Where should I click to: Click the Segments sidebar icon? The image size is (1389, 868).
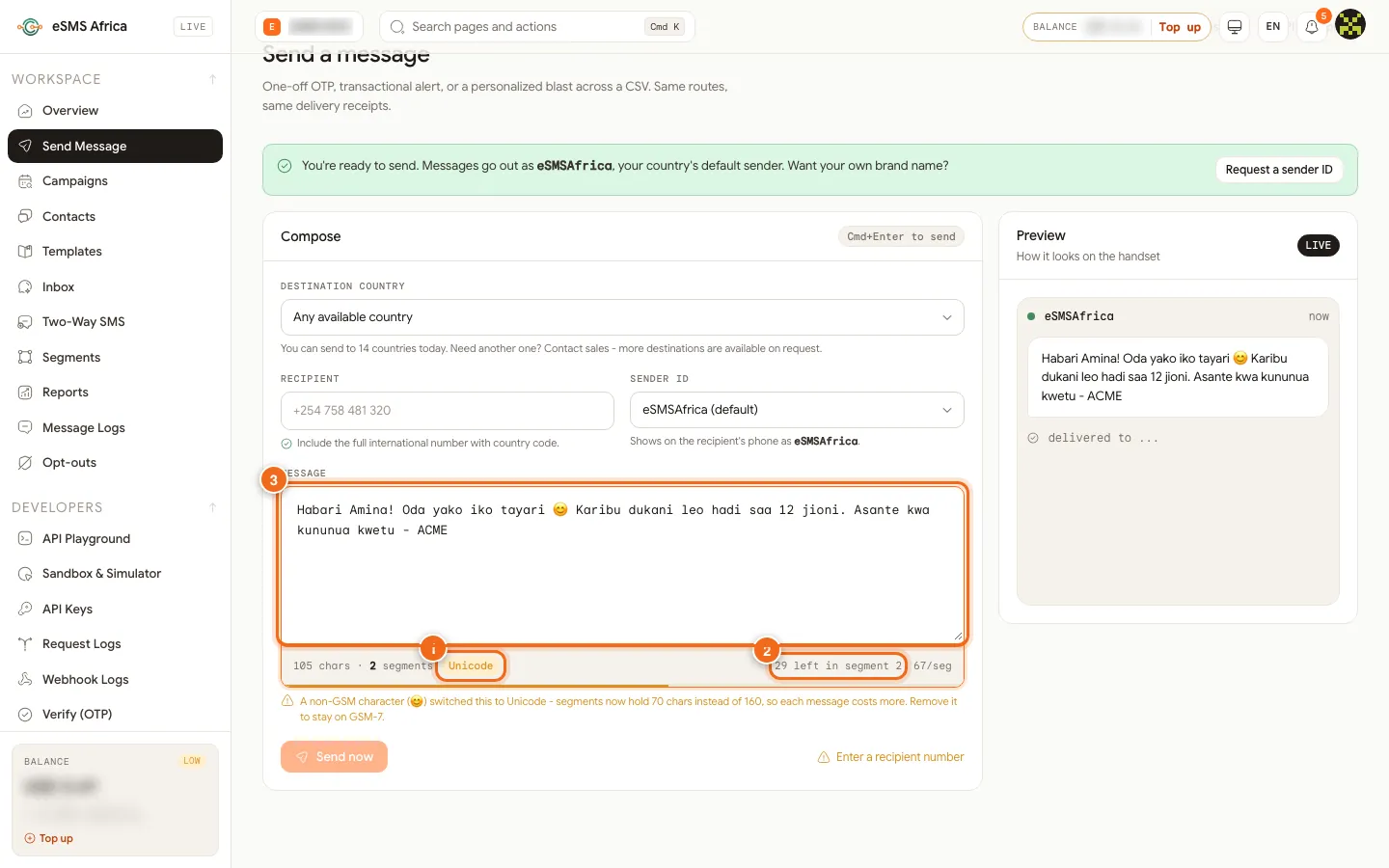pos(25,358)
